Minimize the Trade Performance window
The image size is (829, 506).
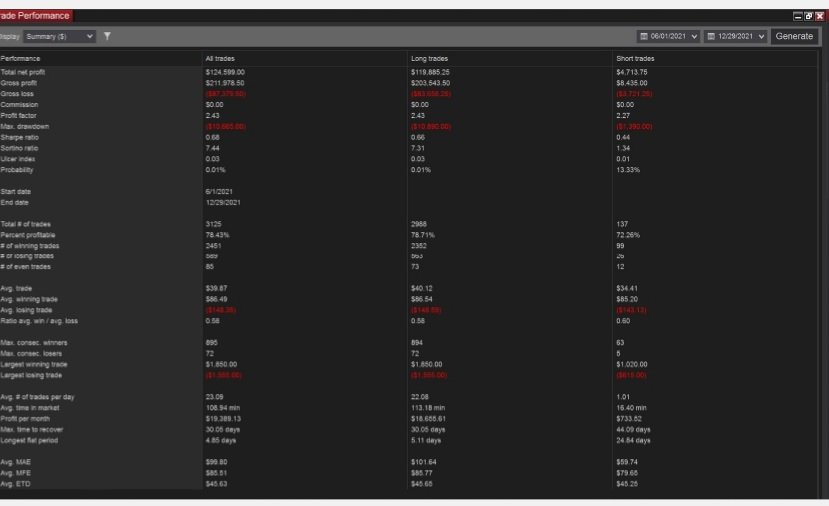coord(798,16)
